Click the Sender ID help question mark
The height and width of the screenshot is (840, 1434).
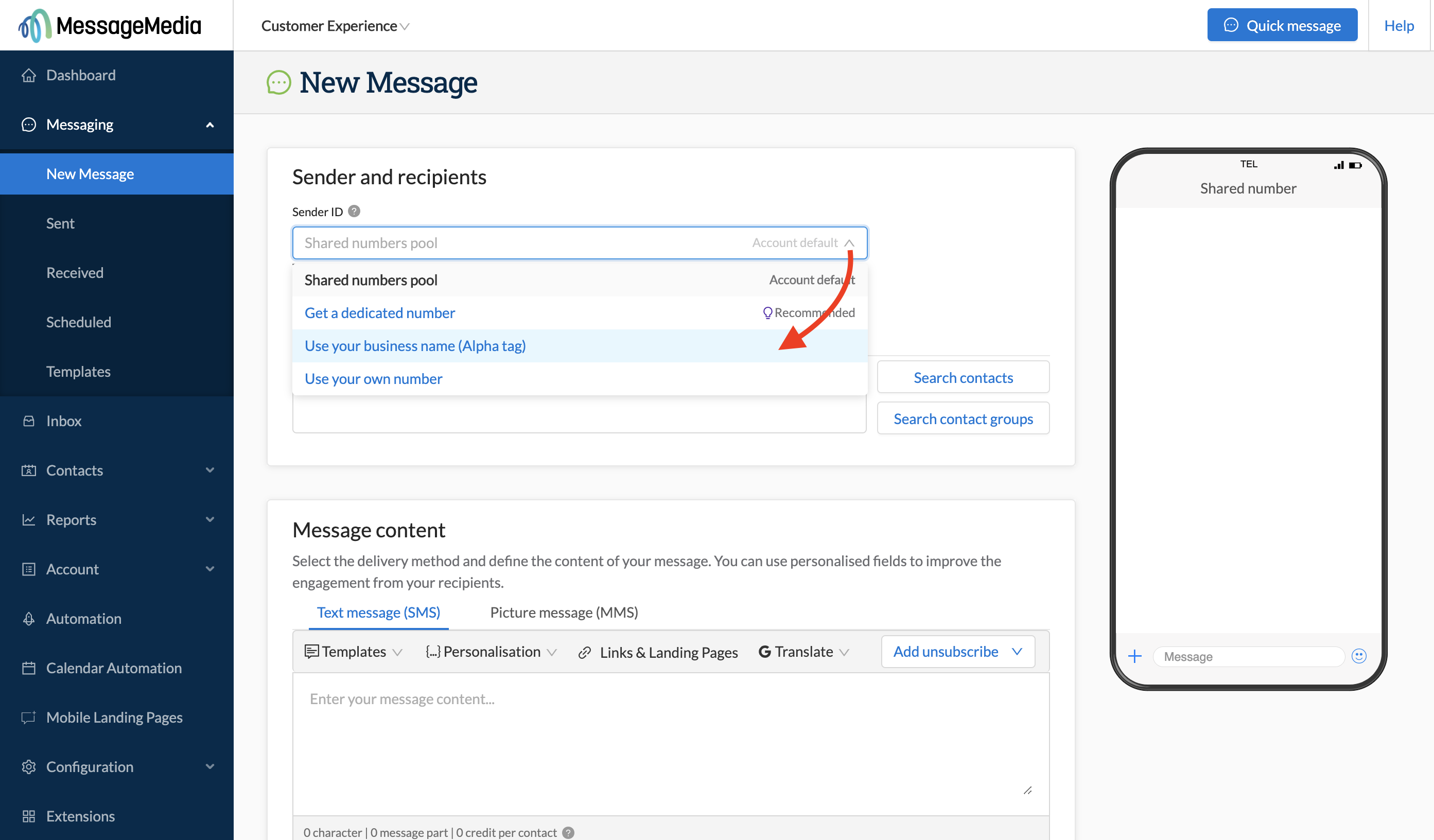point(354,211)
